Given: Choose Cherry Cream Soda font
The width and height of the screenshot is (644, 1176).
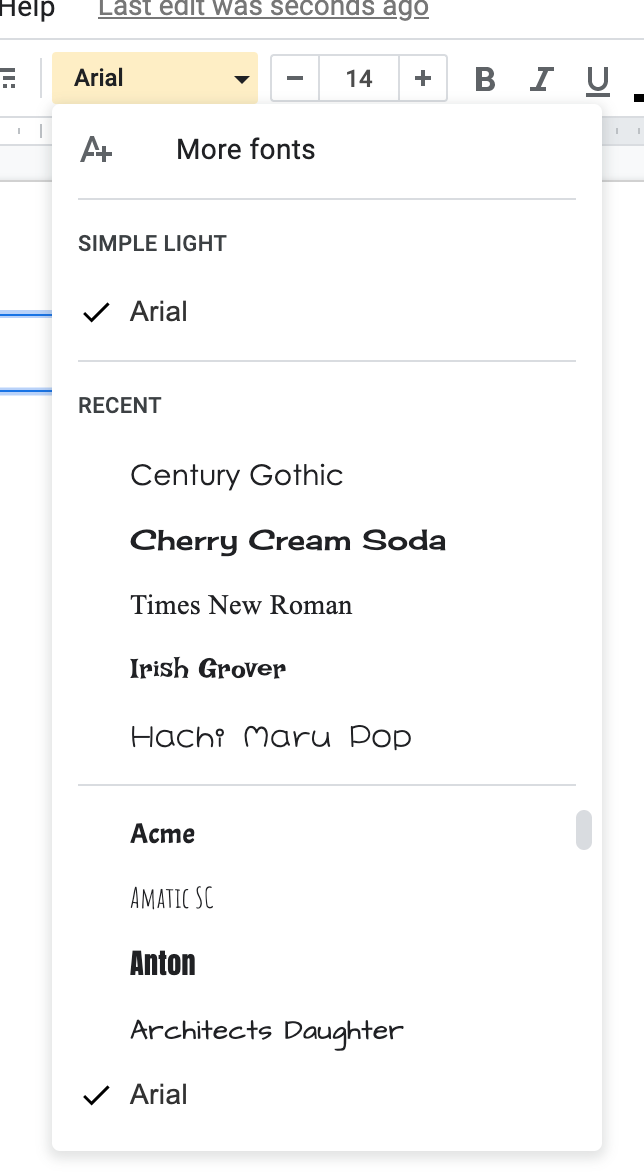Looking at the screenshot, I should [288, 541].
